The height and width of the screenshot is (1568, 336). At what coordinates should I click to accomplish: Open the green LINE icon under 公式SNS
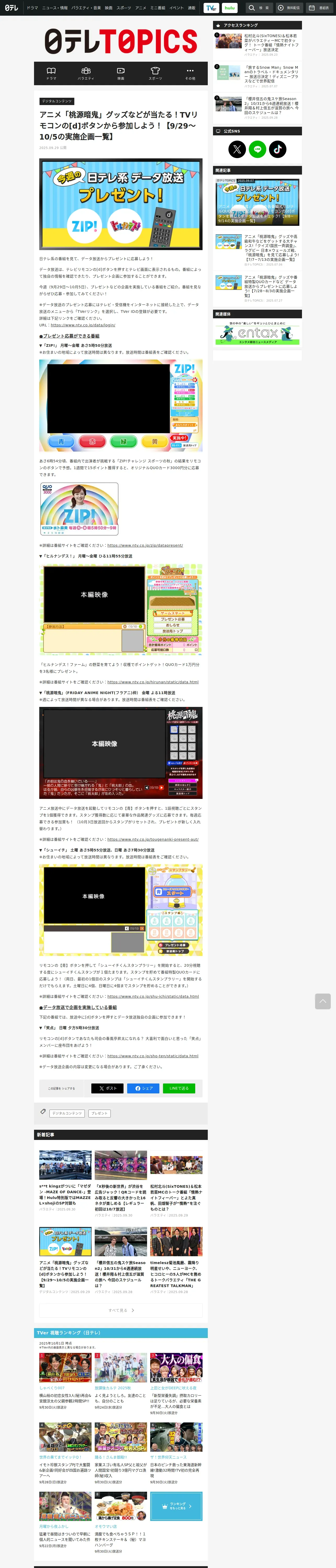257,149
